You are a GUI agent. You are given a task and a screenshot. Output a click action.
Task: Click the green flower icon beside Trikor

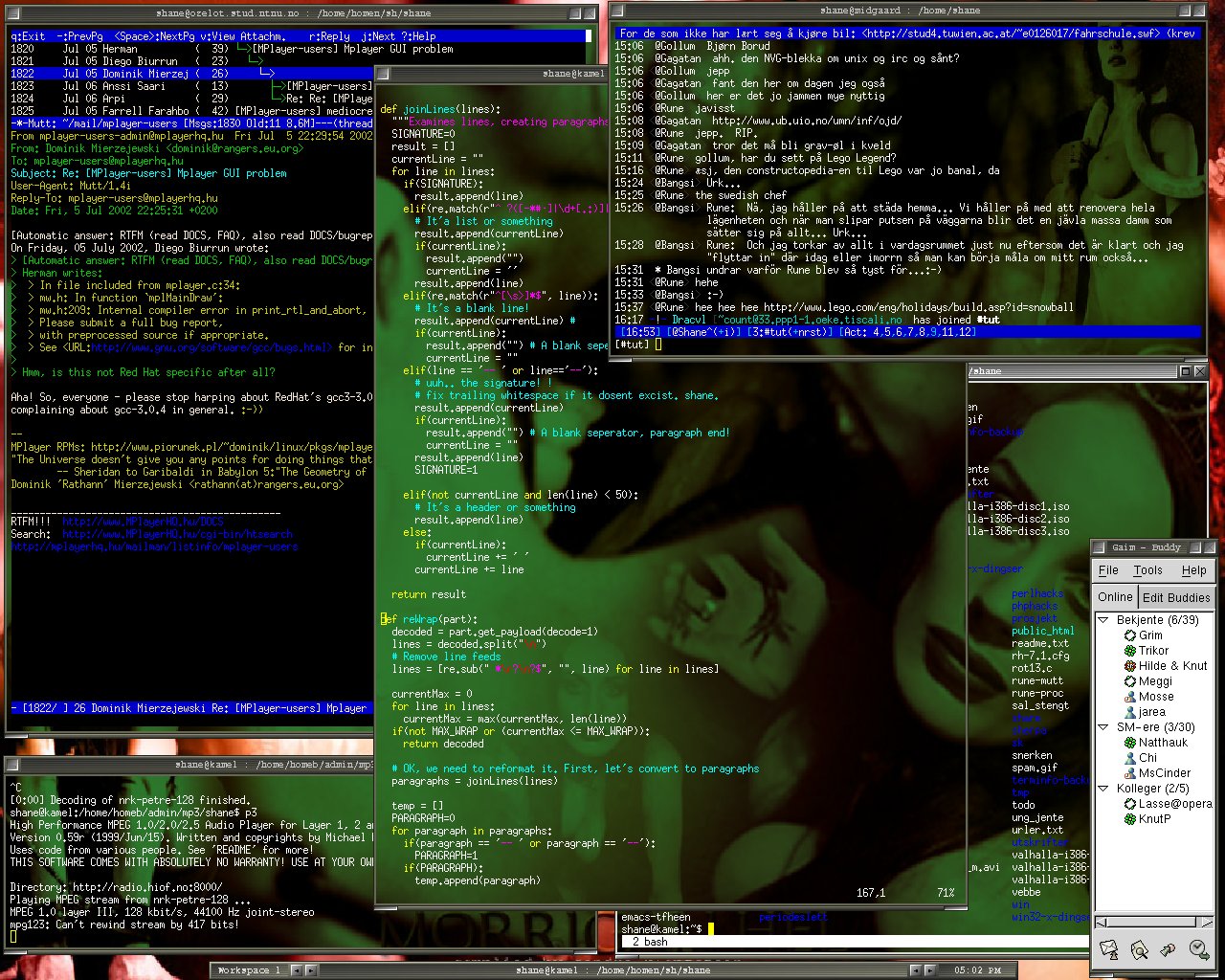coord(1130,651)
